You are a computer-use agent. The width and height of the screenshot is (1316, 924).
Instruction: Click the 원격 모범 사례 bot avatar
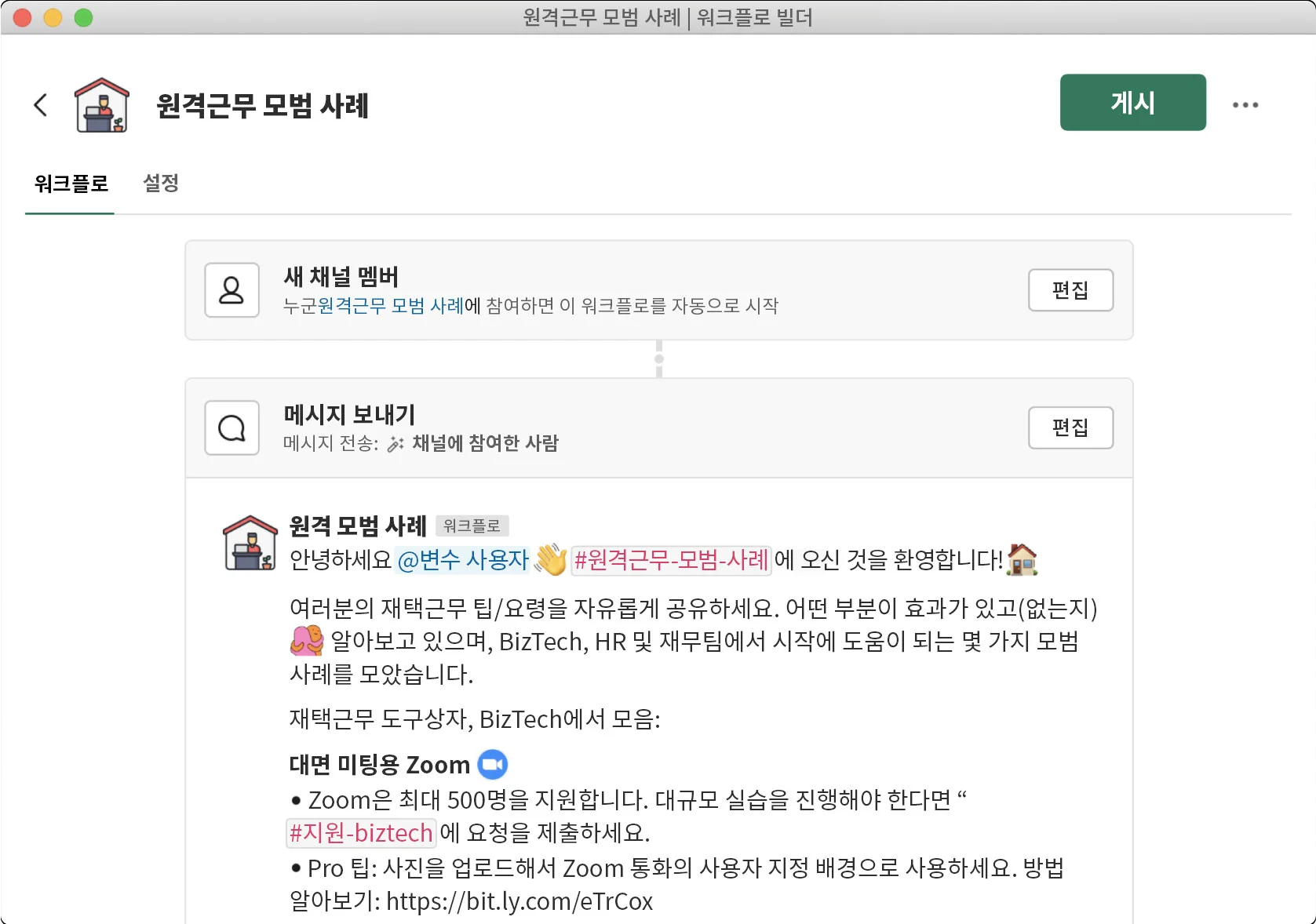[250, 543]
